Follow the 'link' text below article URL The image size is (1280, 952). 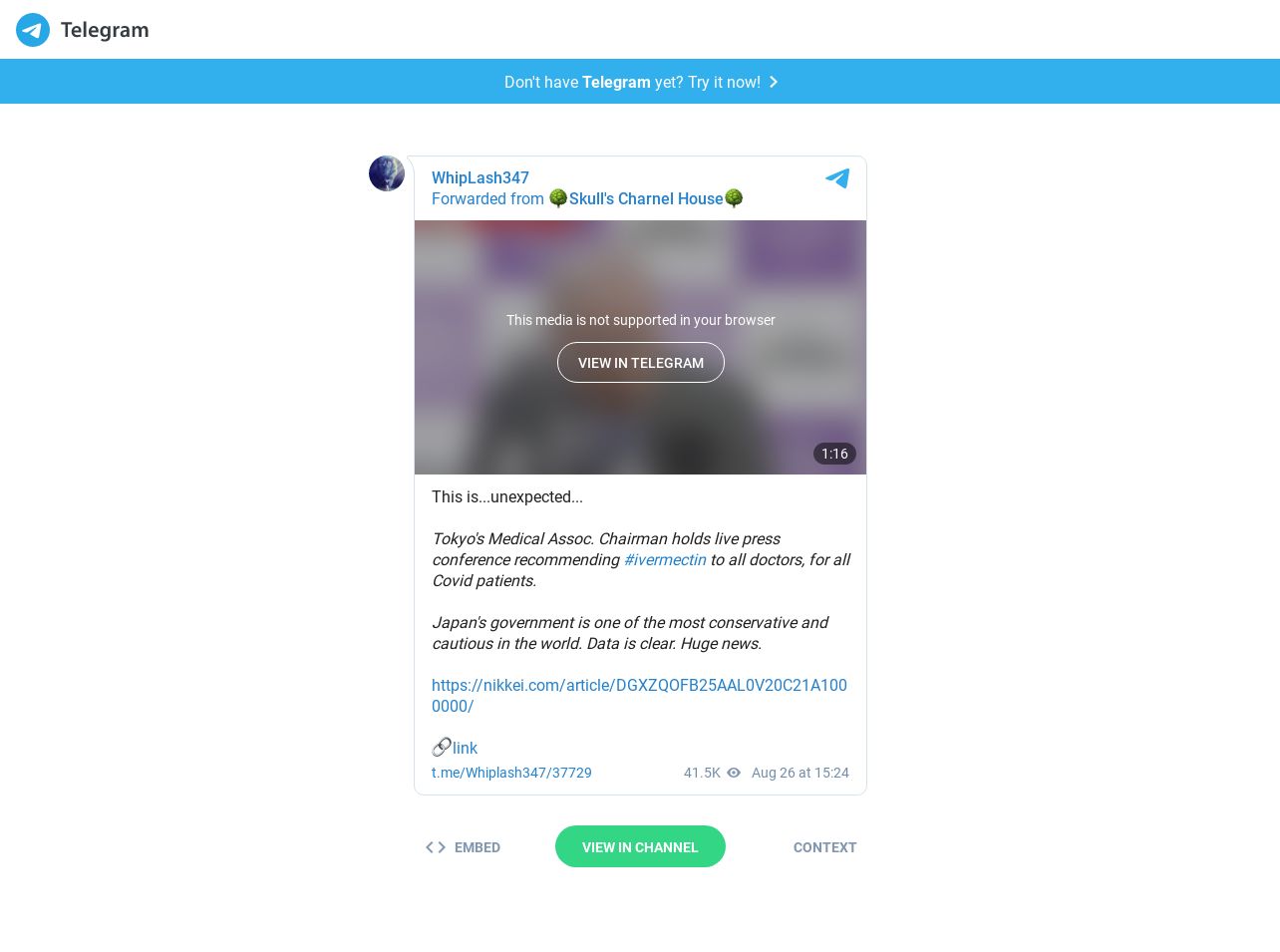pos(465,748)
